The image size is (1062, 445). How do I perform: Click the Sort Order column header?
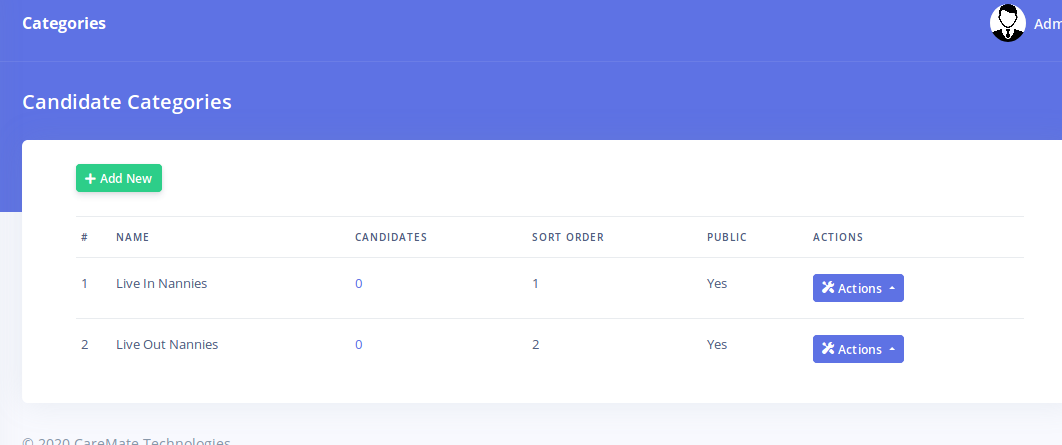567,238
